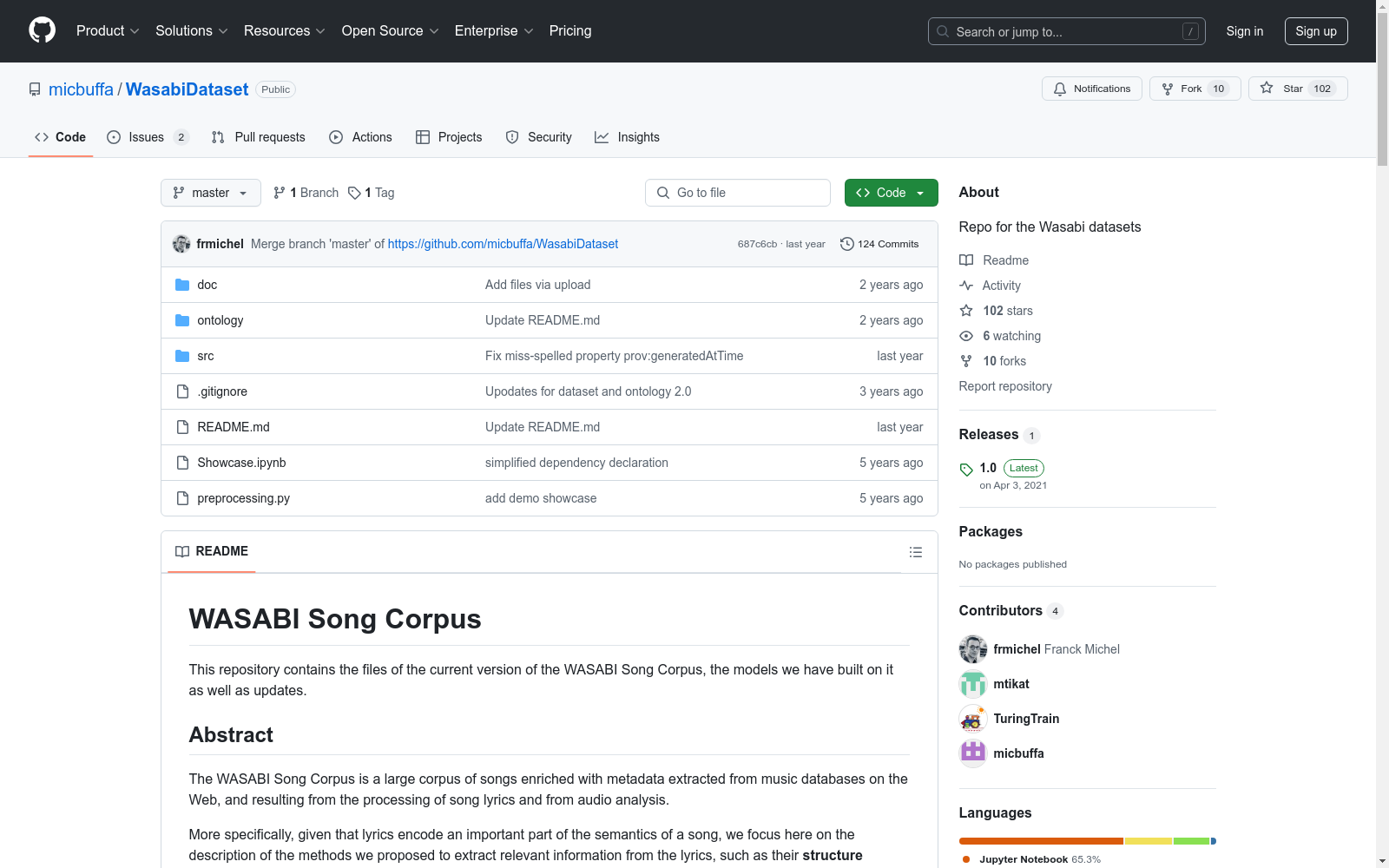Select the Code tab

pos(61,137)
